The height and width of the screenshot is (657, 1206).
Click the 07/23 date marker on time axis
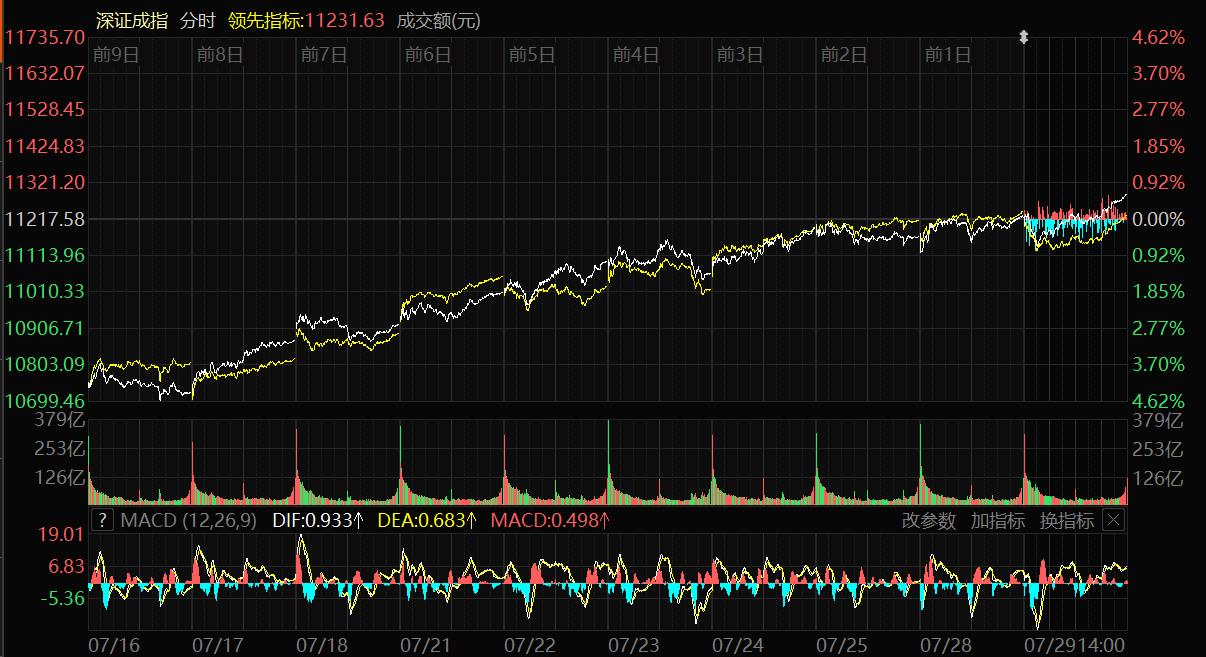tap(633, 645)
